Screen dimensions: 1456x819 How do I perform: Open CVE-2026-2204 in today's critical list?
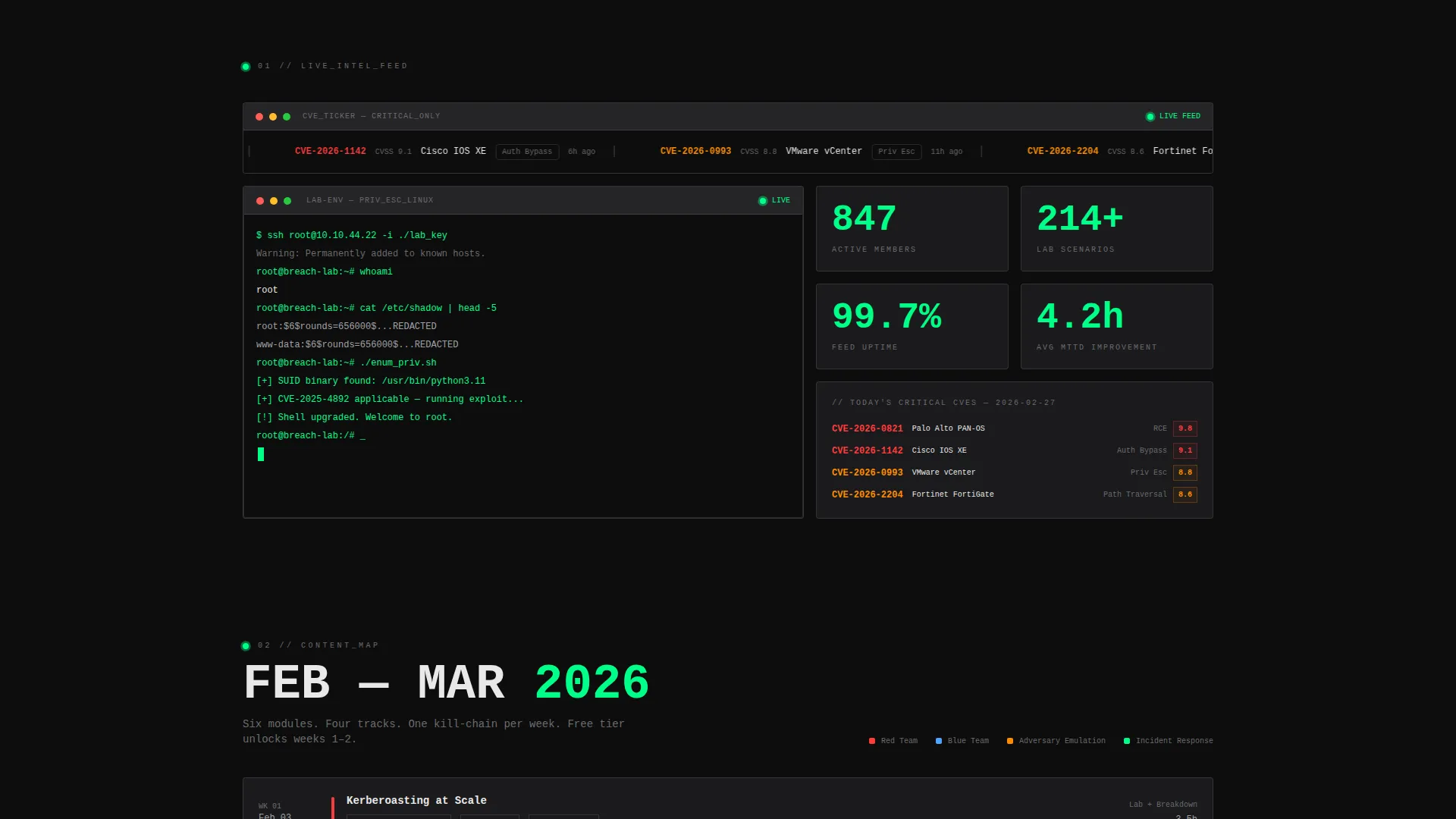(x=868, y=494)
